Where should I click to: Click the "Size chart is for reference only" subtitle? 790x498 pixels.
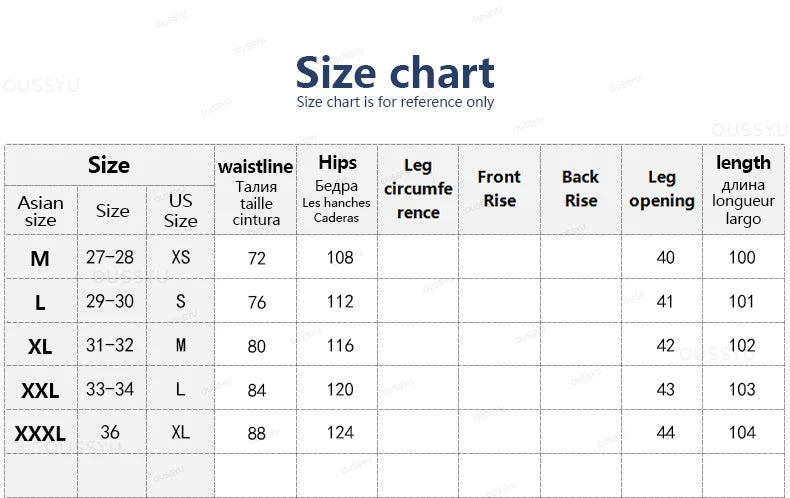coord(395,102)
